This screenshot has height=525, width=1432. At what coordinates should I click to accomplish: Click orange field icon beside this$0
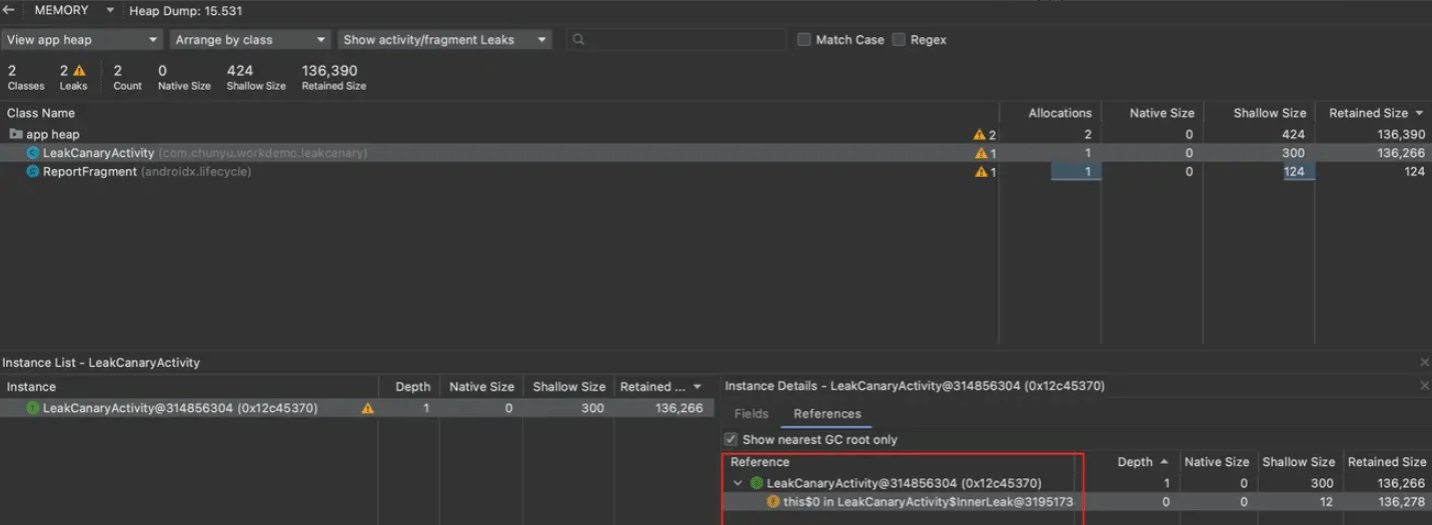(773, 502)
